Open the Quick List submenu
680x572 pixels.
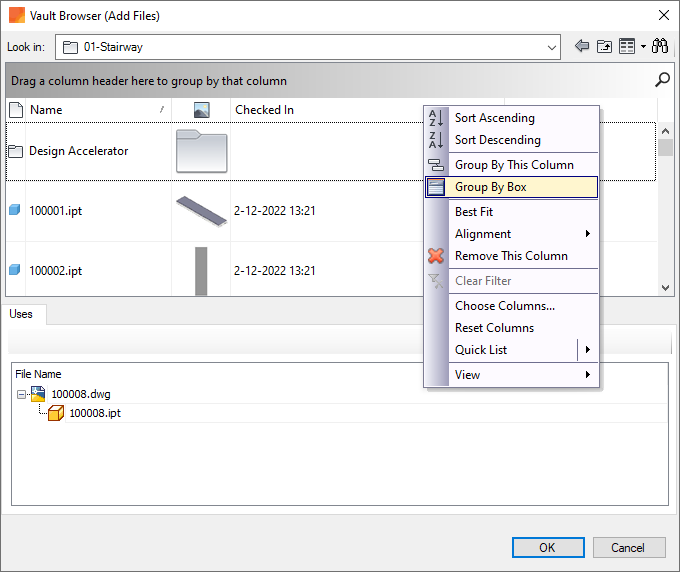click(x=512, y=350)
